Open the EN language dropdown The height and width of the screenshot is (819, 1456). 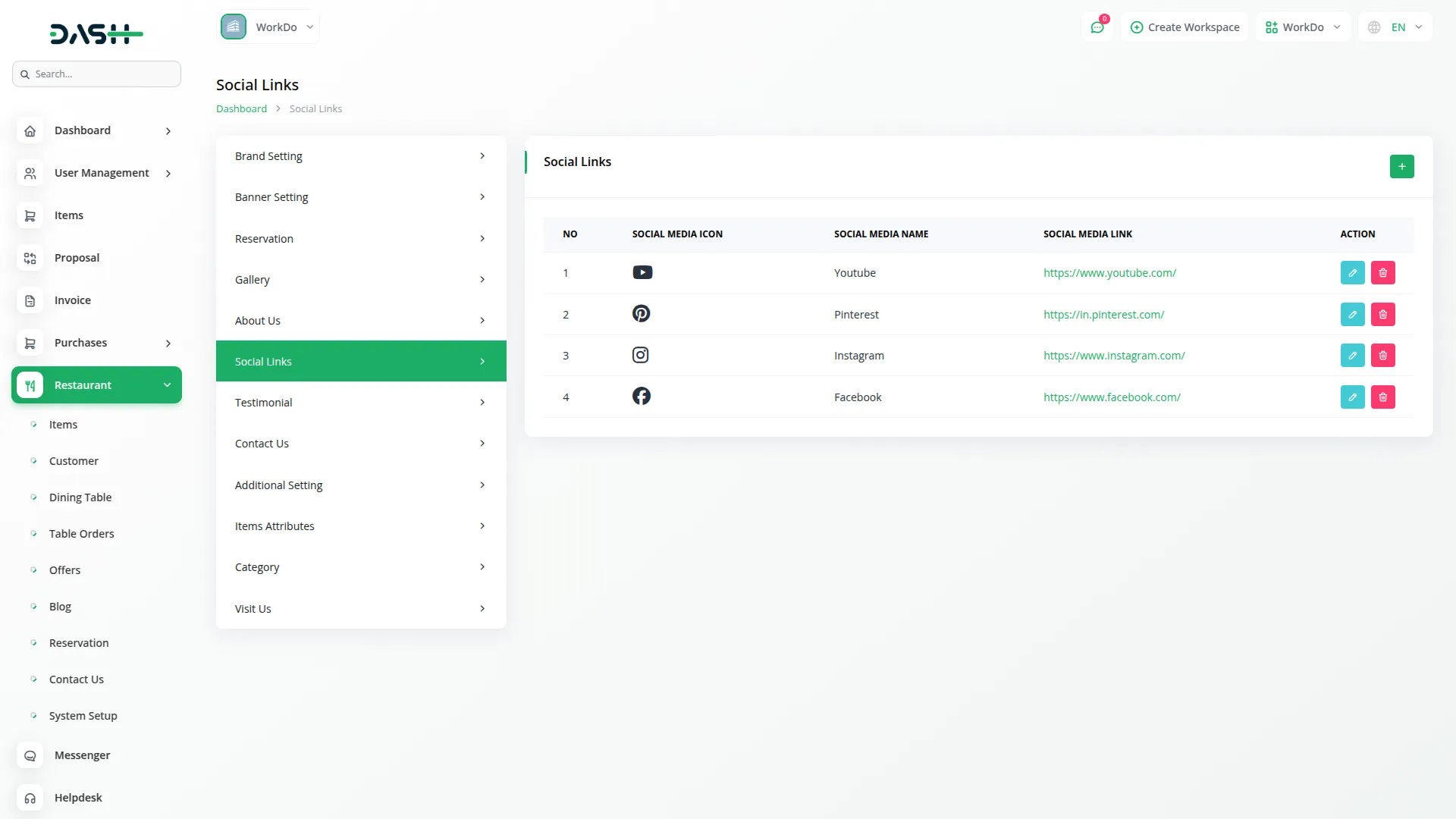point(1395,27)
